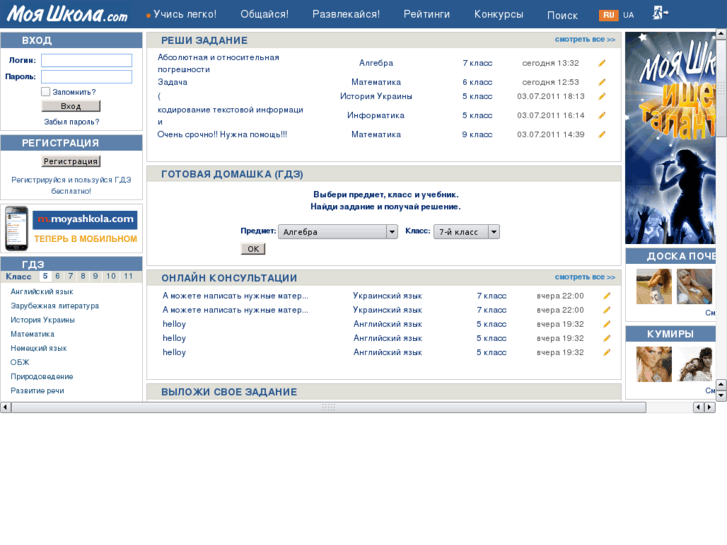
Task: Click pencil icon in Информатика task row
Action: (x=602, y=115)
